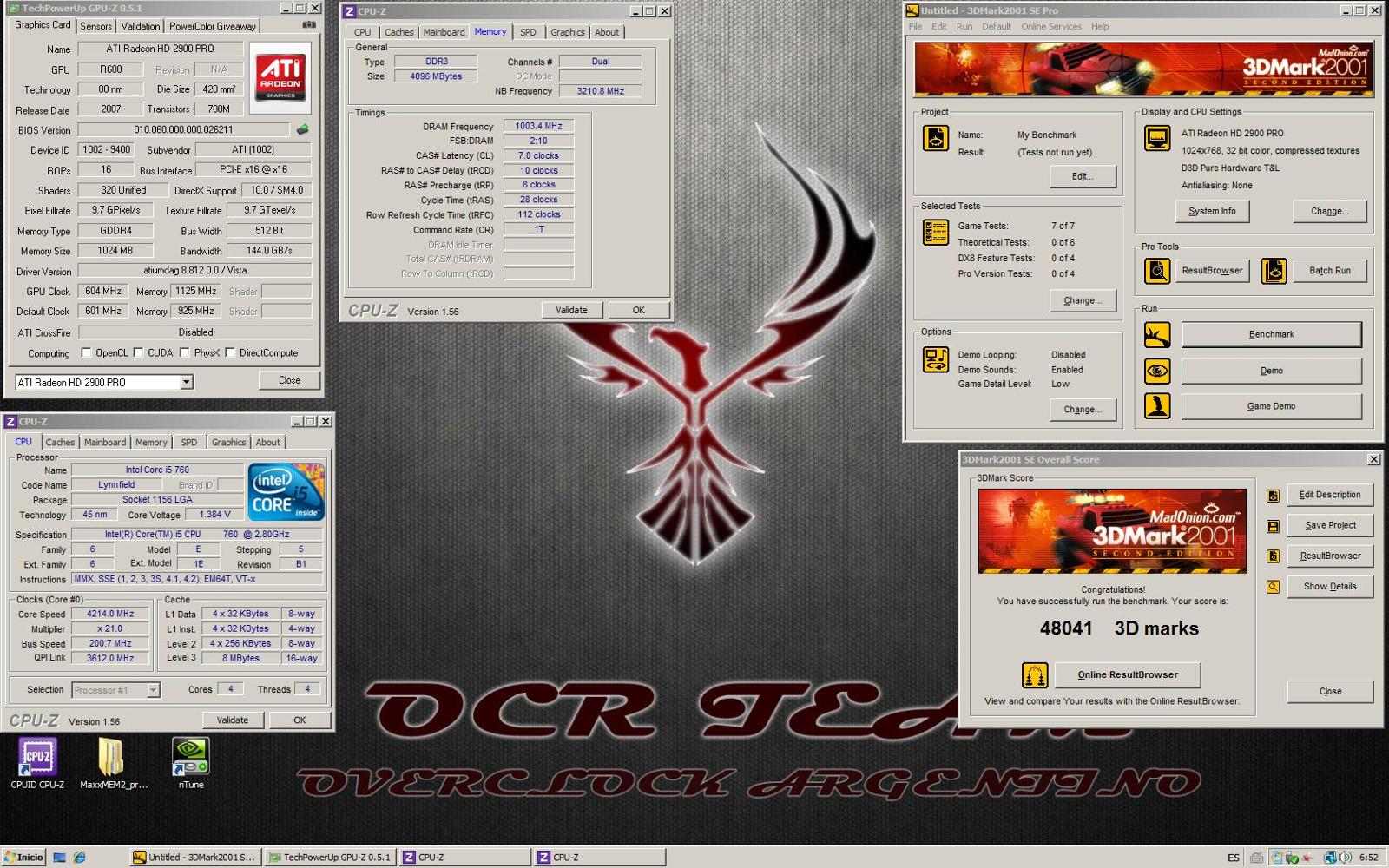Open the Online Services menu in 3DMark2001
The height and width of the screenshot is (868, 1389).
[1051, 27]
